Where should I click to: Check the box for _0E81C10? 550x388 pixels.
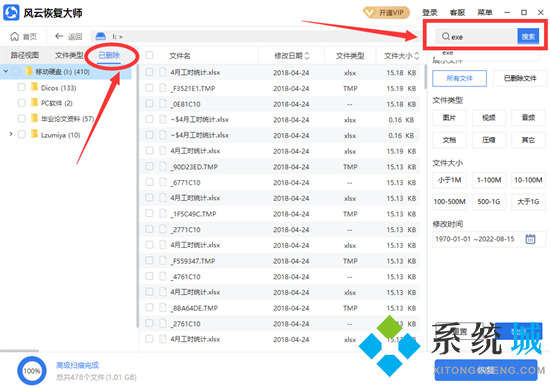149,103
